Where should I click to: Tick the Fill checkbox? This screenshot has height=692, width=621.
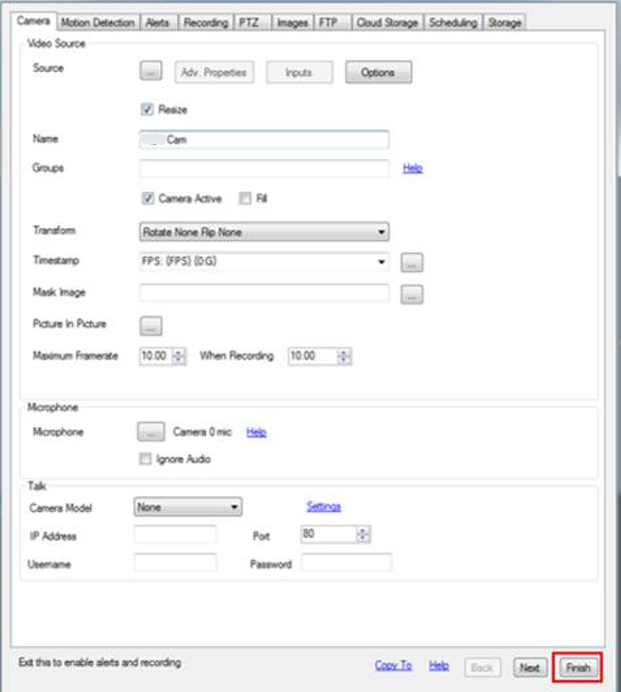point(245,199)
